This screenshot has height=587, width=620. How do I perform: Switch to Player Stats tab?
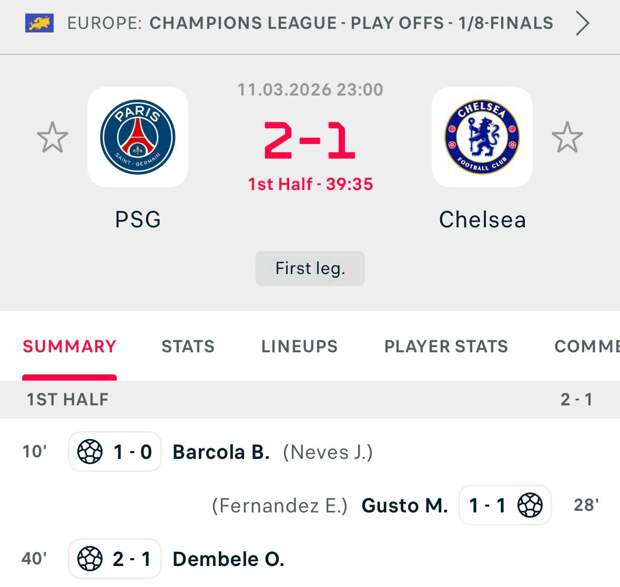pos(446,347)
